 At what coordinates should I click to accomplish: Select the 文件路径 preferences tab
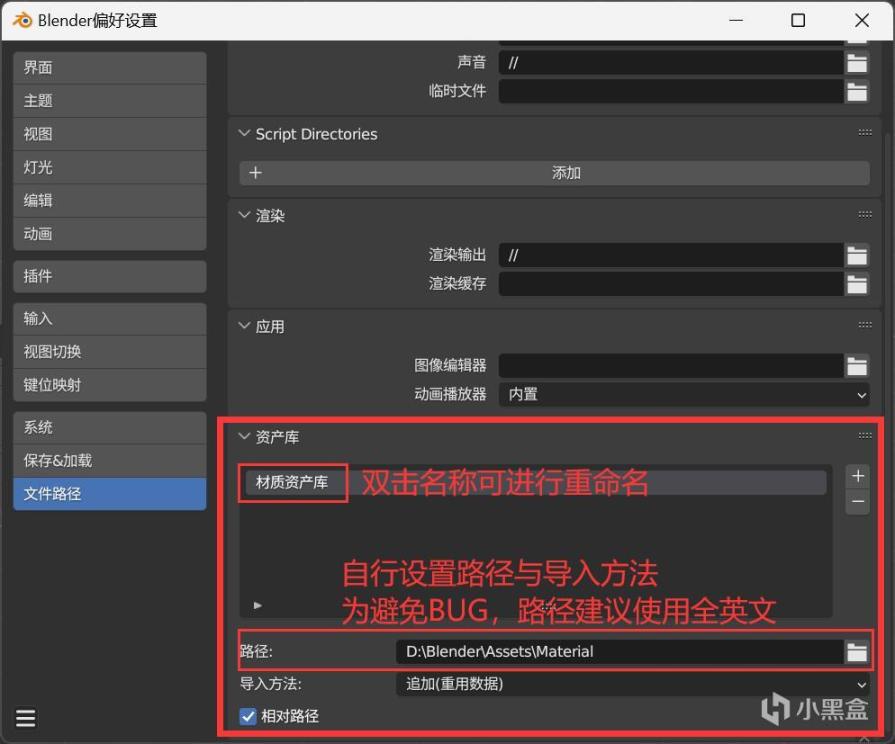pyautogui.click(x=110, y=494)
